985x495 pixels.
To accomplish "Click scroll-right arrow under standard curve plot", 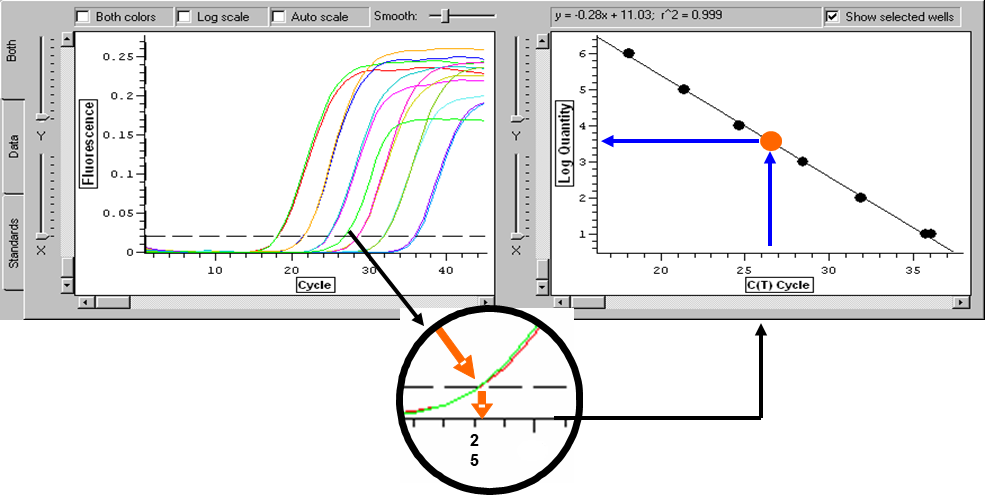I will (x=961, y=301).
